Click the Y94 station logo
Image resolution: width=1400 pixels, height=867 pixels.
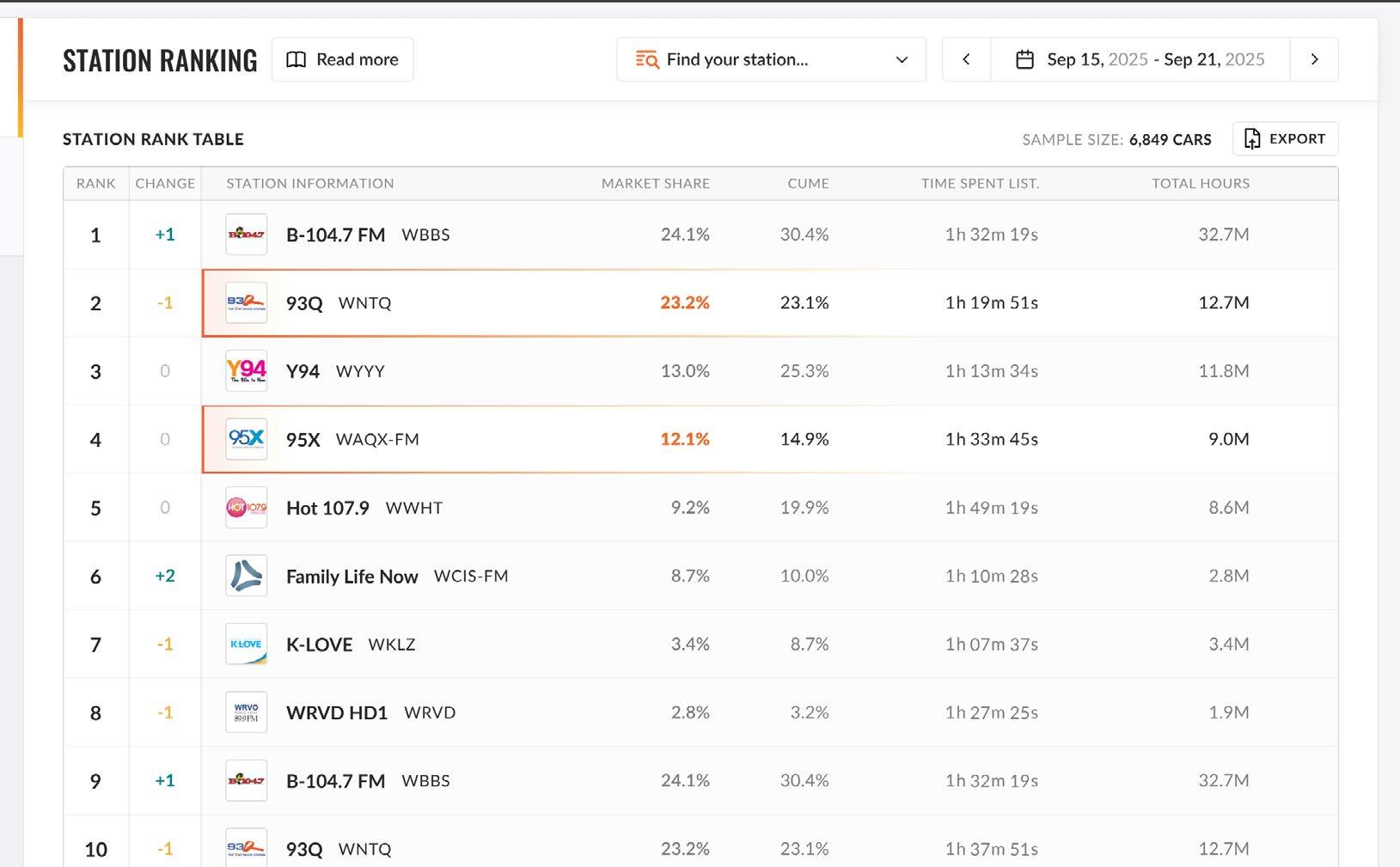pos(246,371)
